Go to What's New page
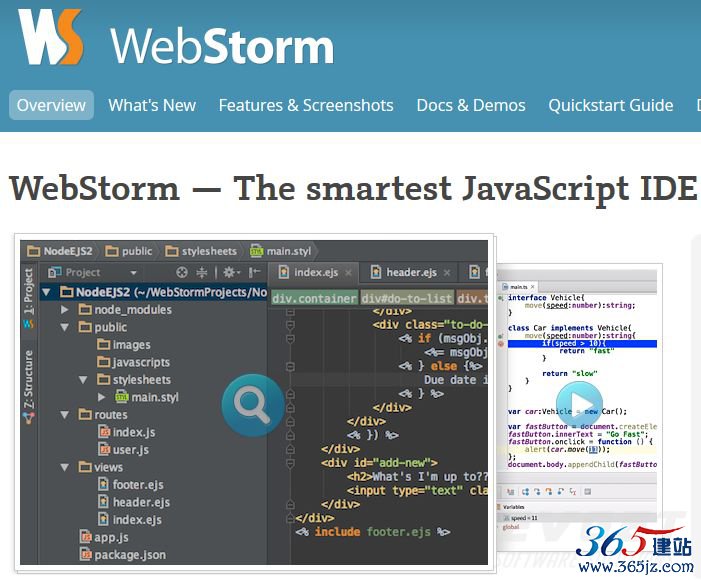 pos(152,105)
